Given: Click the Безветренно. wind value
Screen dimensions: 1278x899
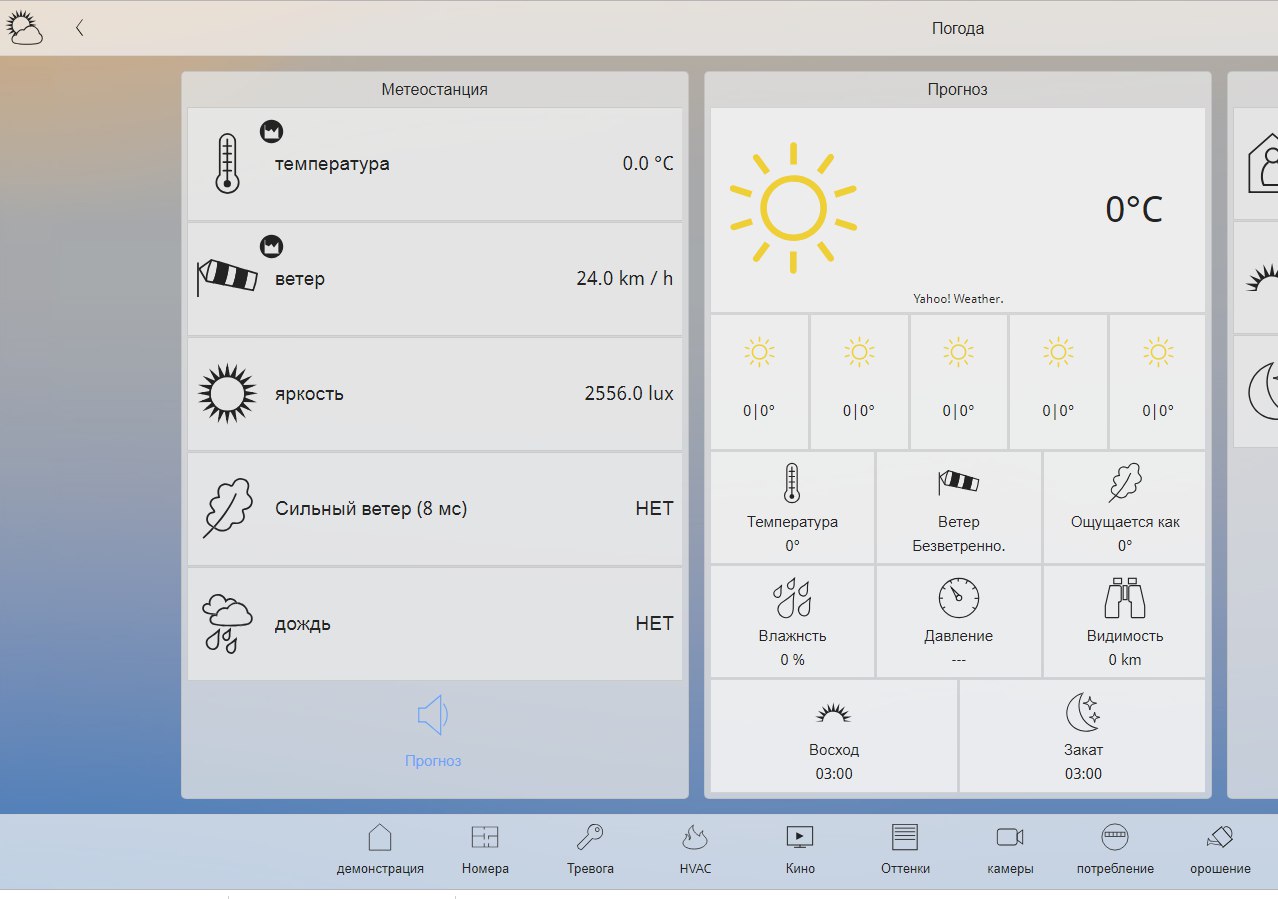Looking at the screenshot, I should [958, 546].
